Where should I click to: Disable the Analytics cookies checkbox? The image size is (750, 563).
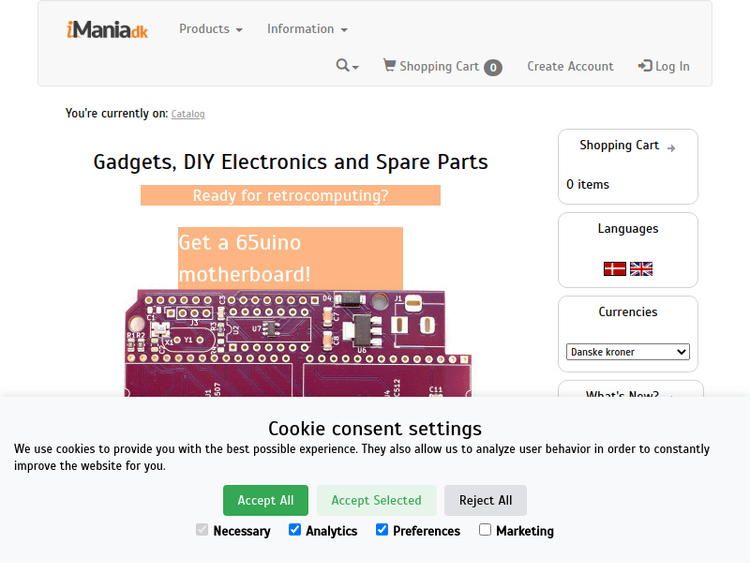tap(295, 530)
